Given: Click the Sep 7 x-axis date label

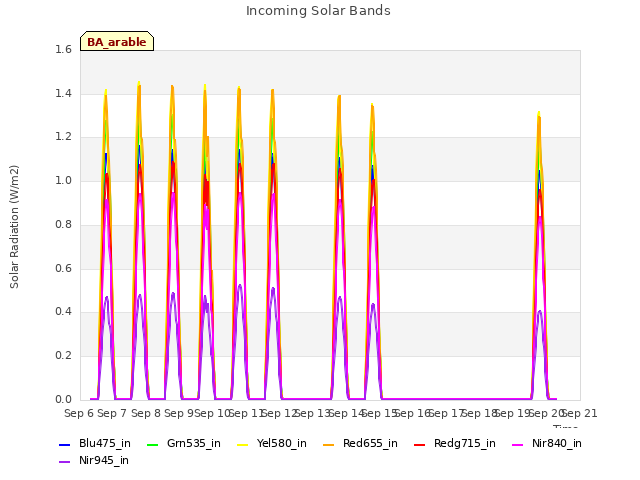Looking at the screenshot, I should point(112,414).
